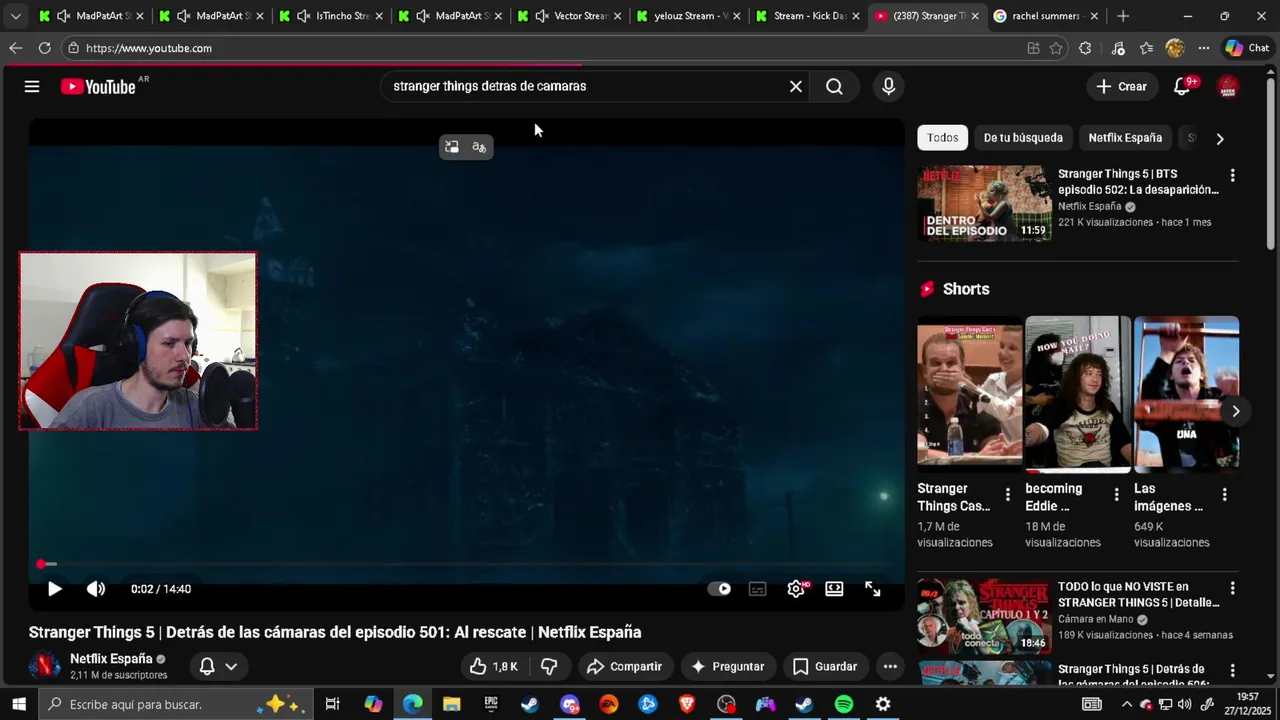Open options for Stranger Things Cast short
1280x720 pixels.
[1008, 494]
